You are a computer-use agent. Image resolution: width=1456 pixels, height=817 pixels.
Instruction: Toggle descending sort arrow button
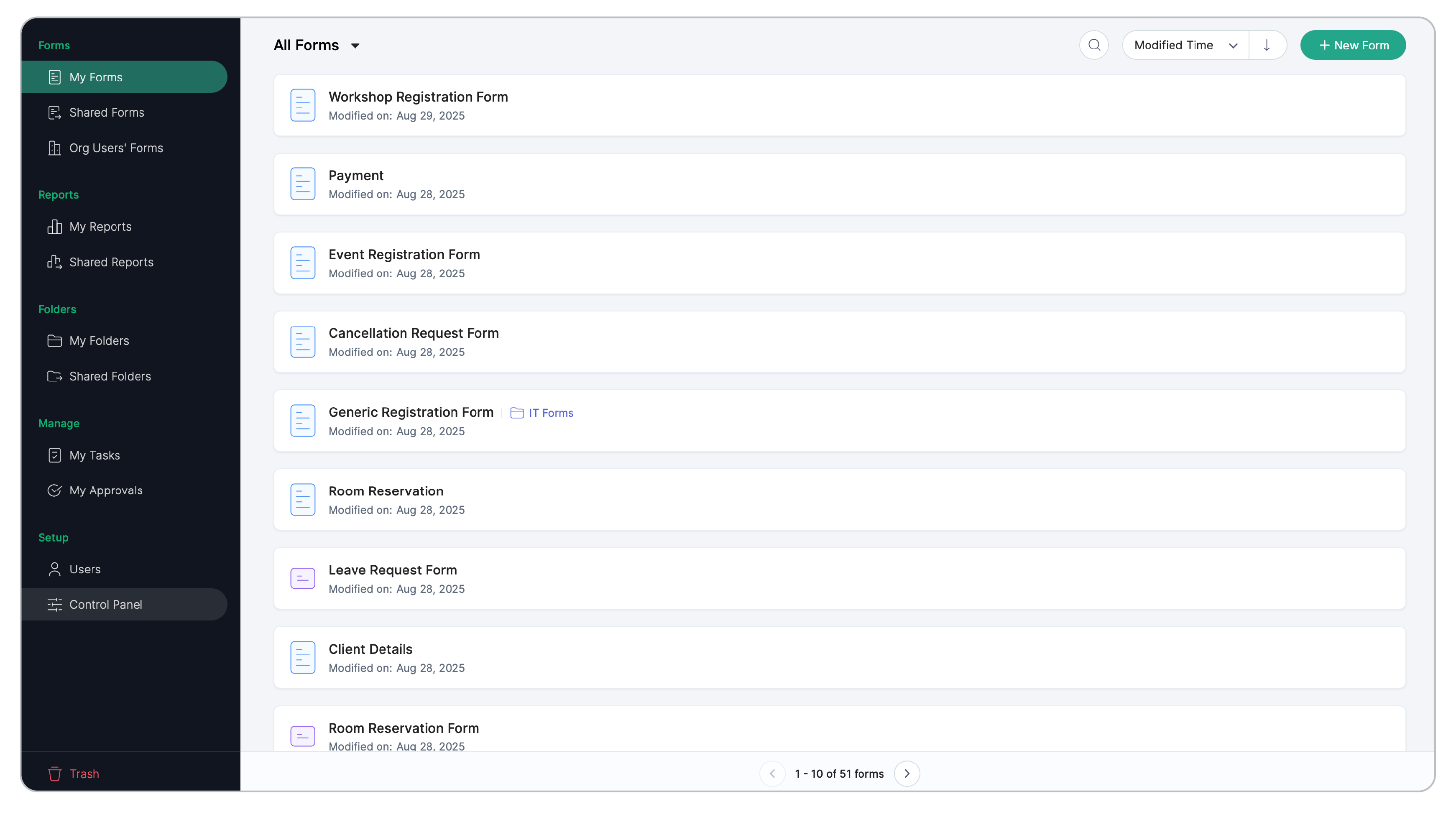point(1267,45)
